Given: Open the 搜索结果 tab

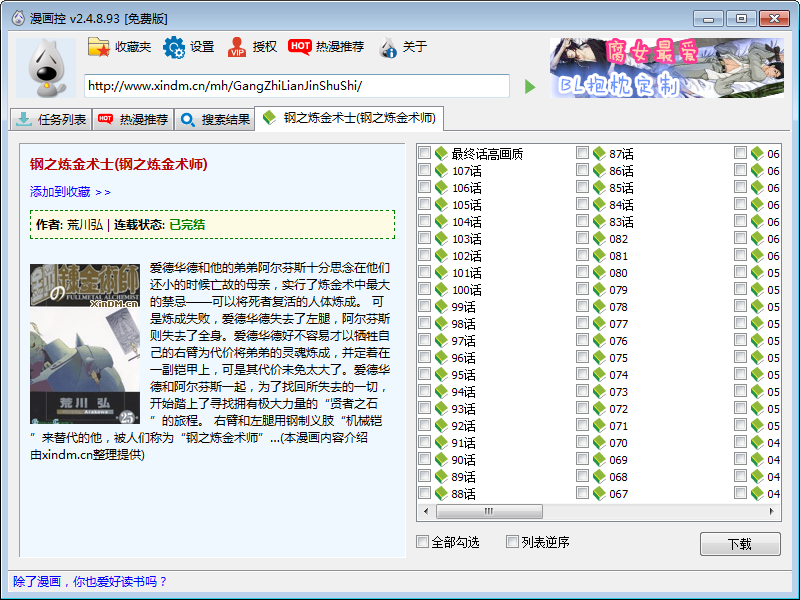Looking at the screenshot, I should click(214, 119).
